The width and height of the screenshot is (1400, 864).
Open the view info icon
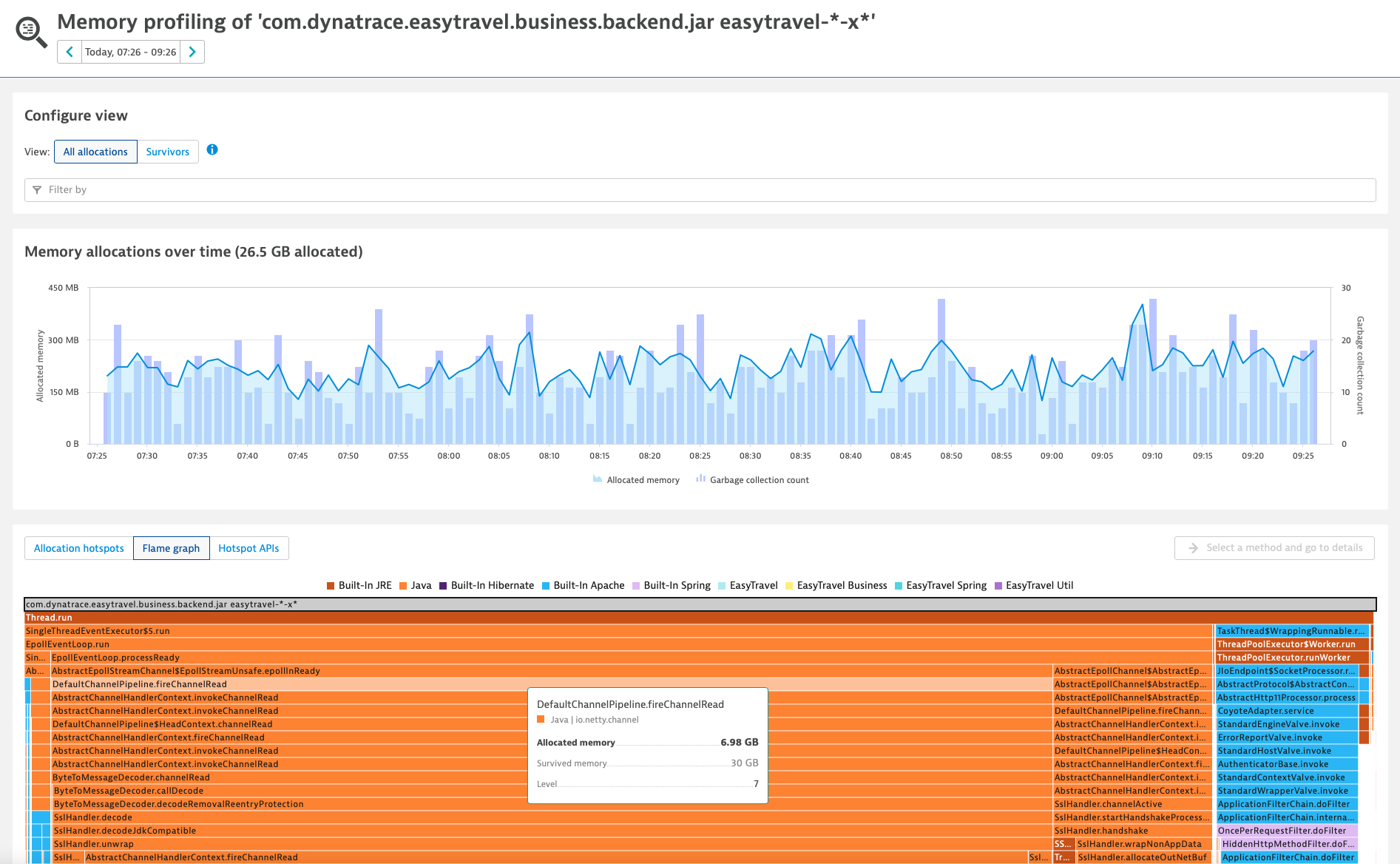point(212,149)
